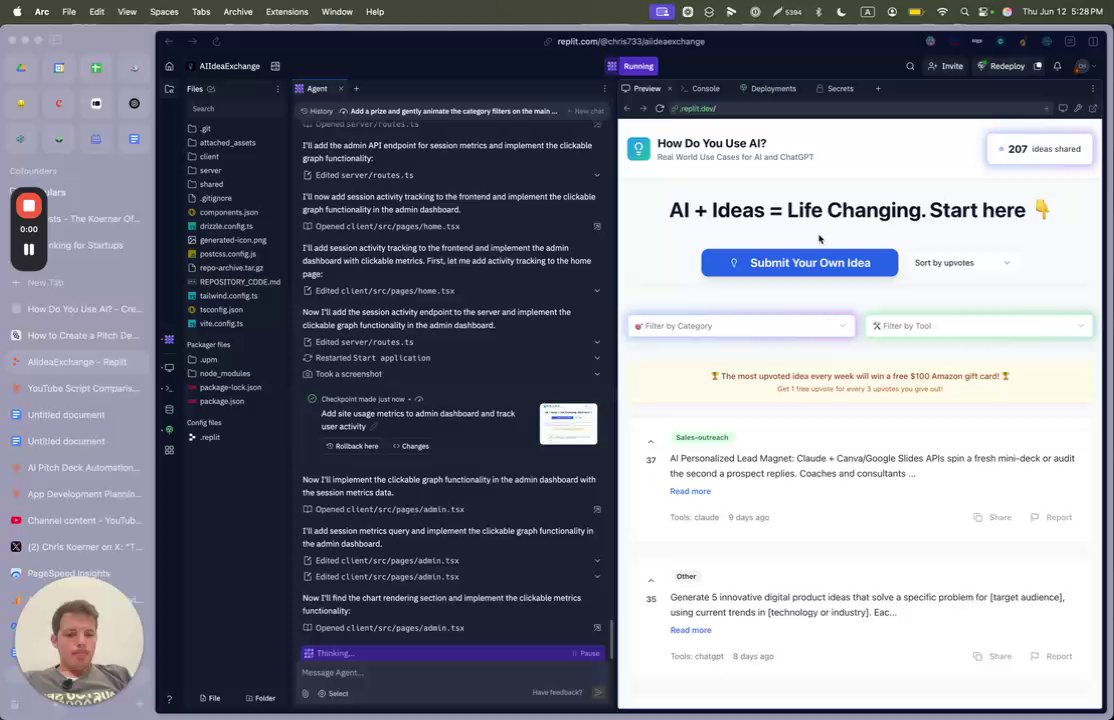The width and height of the screenshot is (1114, 720).
Task: Switch to the Console tab
Action: pos(700,89)
